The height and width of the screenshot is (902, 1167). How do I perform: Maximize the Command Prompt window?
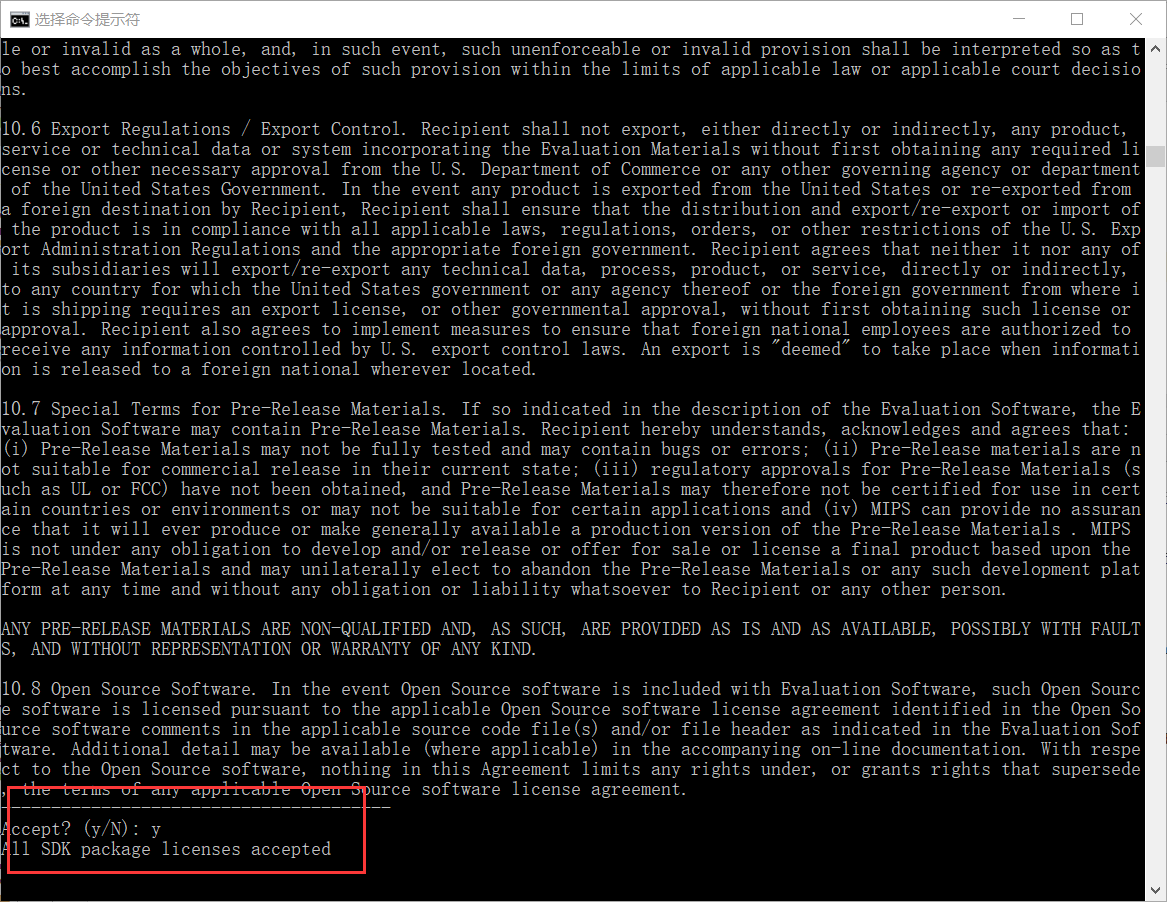1077,19
